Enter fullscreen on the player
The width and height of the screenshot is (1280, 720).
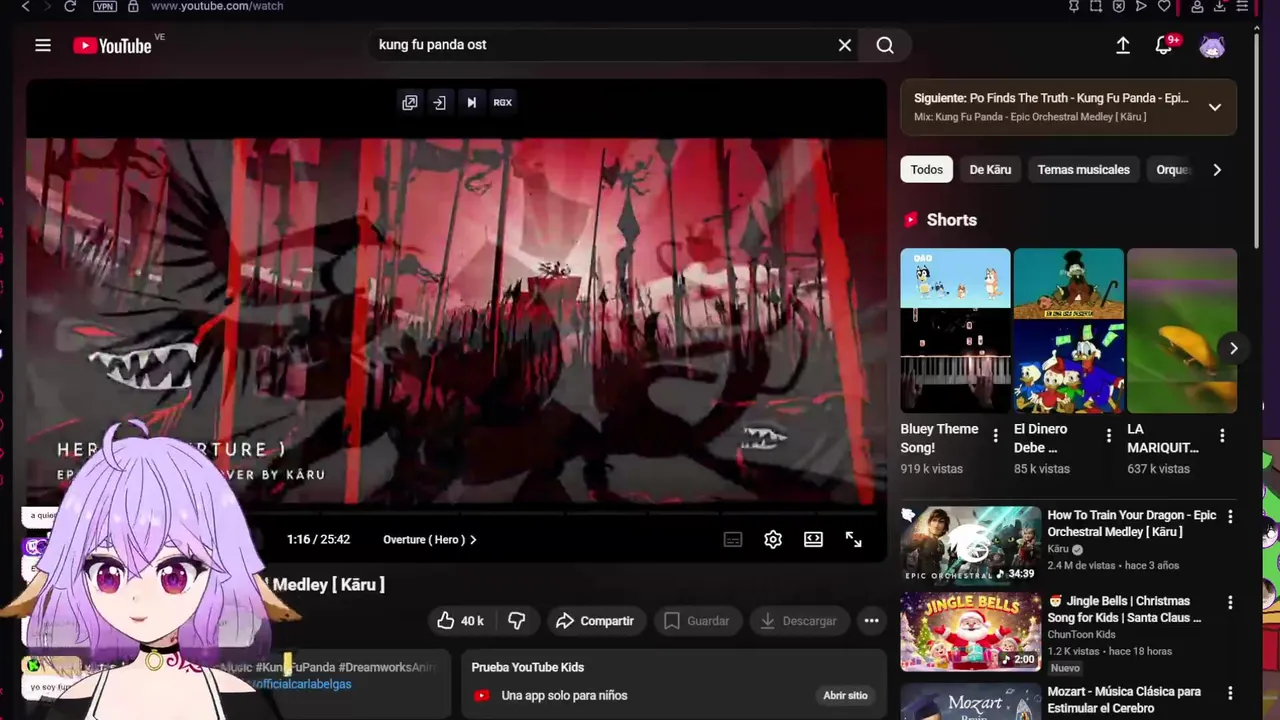tap(853, 540)
